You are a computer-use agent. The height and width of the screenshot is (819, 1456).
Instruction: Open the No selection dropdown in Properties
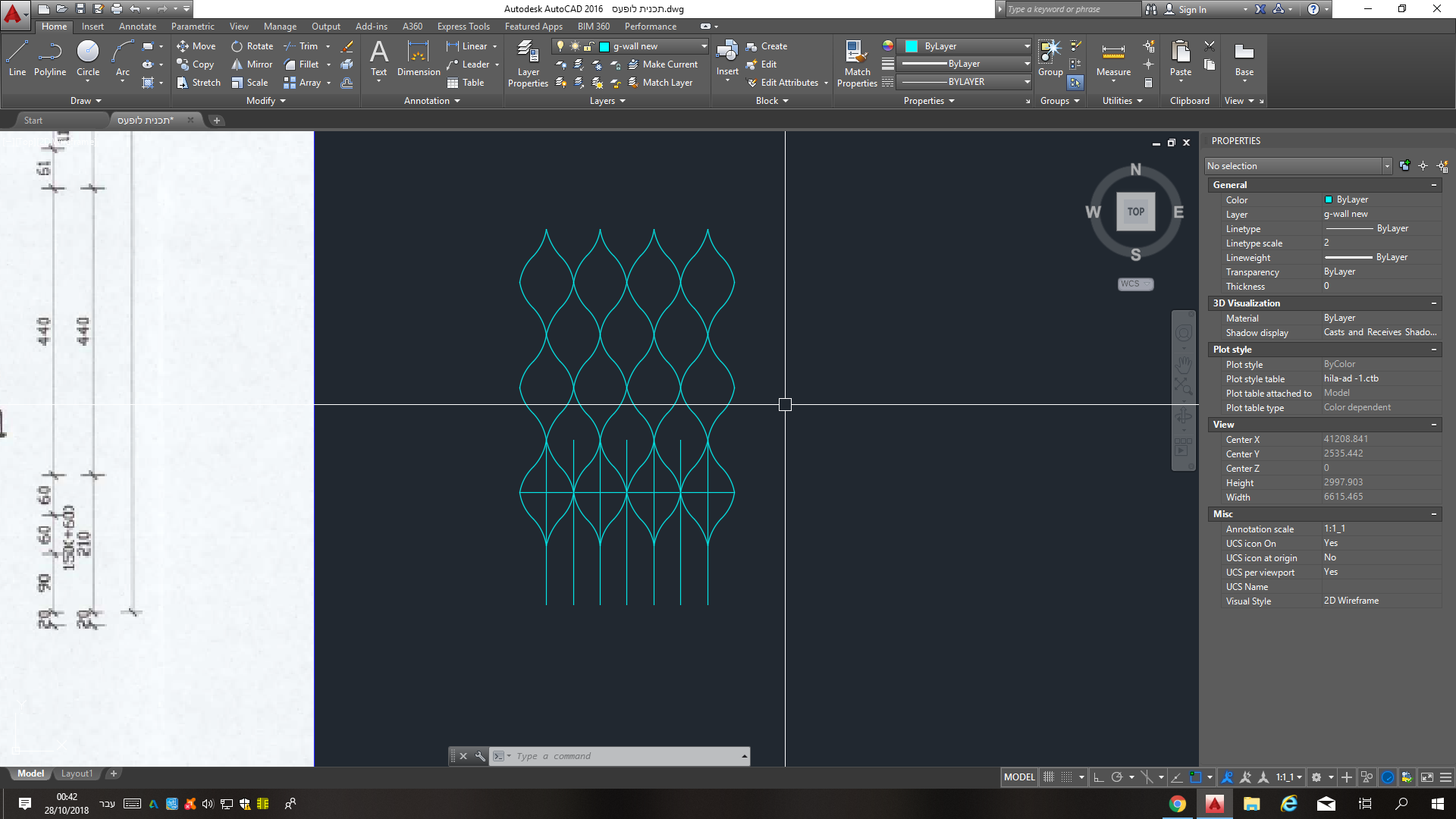(x=1299, y=166)
